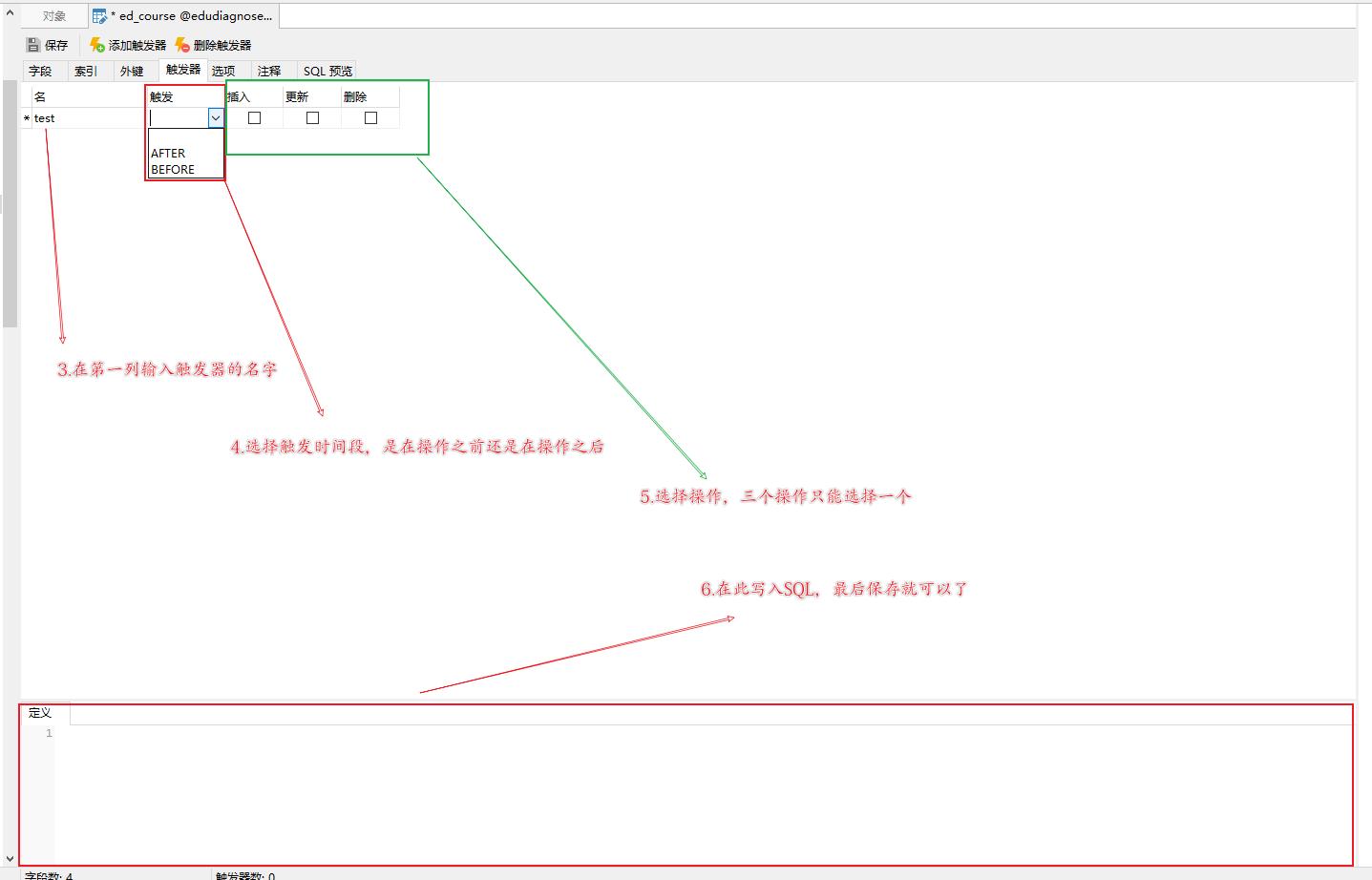This screenshot has width=1372, height=880.
Task: Click inside the SQL definition editor
Action: [x=704, y=794]
